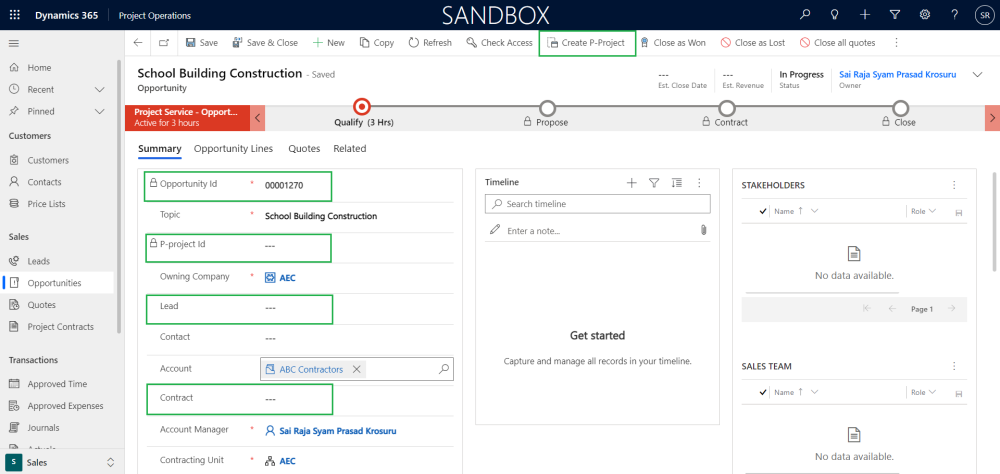Viewport: 1000px width, 474px height.
Task: Create a New opportunity record
Action: [x=328, y=43]
